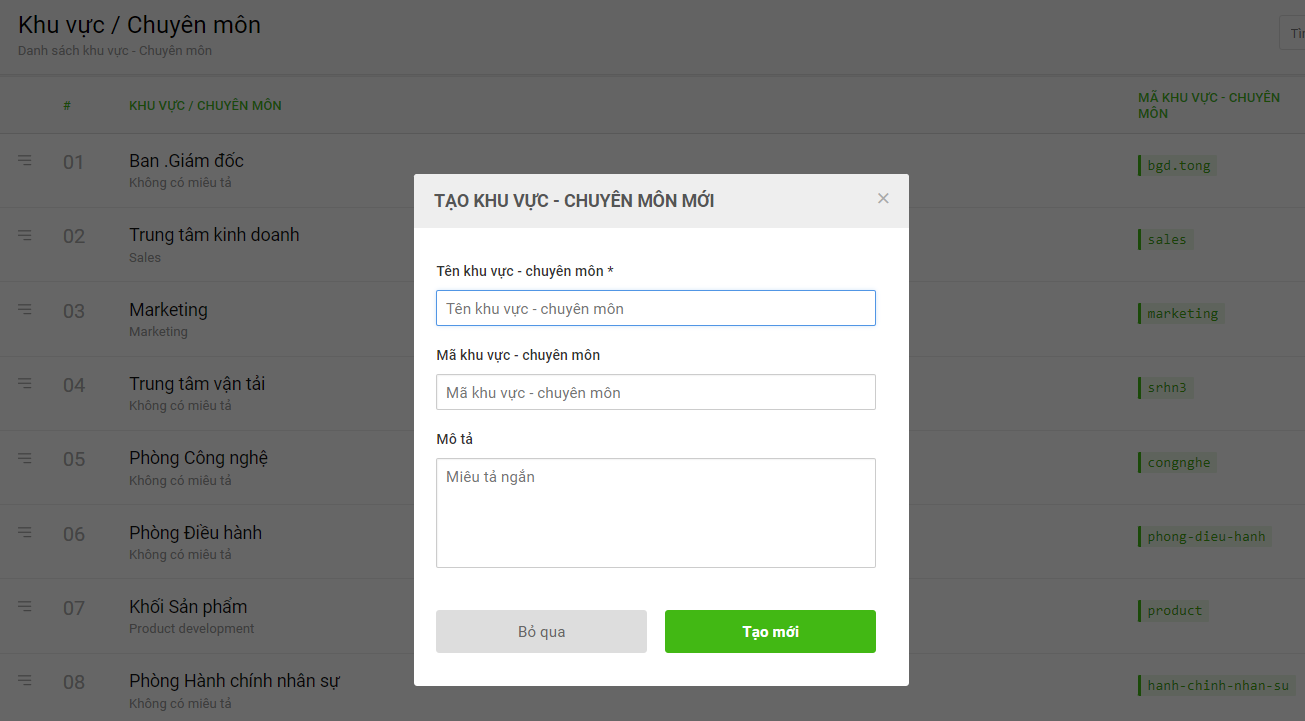Open the Khối Sản phẩm entry
Image resolution: width=1305 pixels, height=721 pixels.
[x=188, y=607]
